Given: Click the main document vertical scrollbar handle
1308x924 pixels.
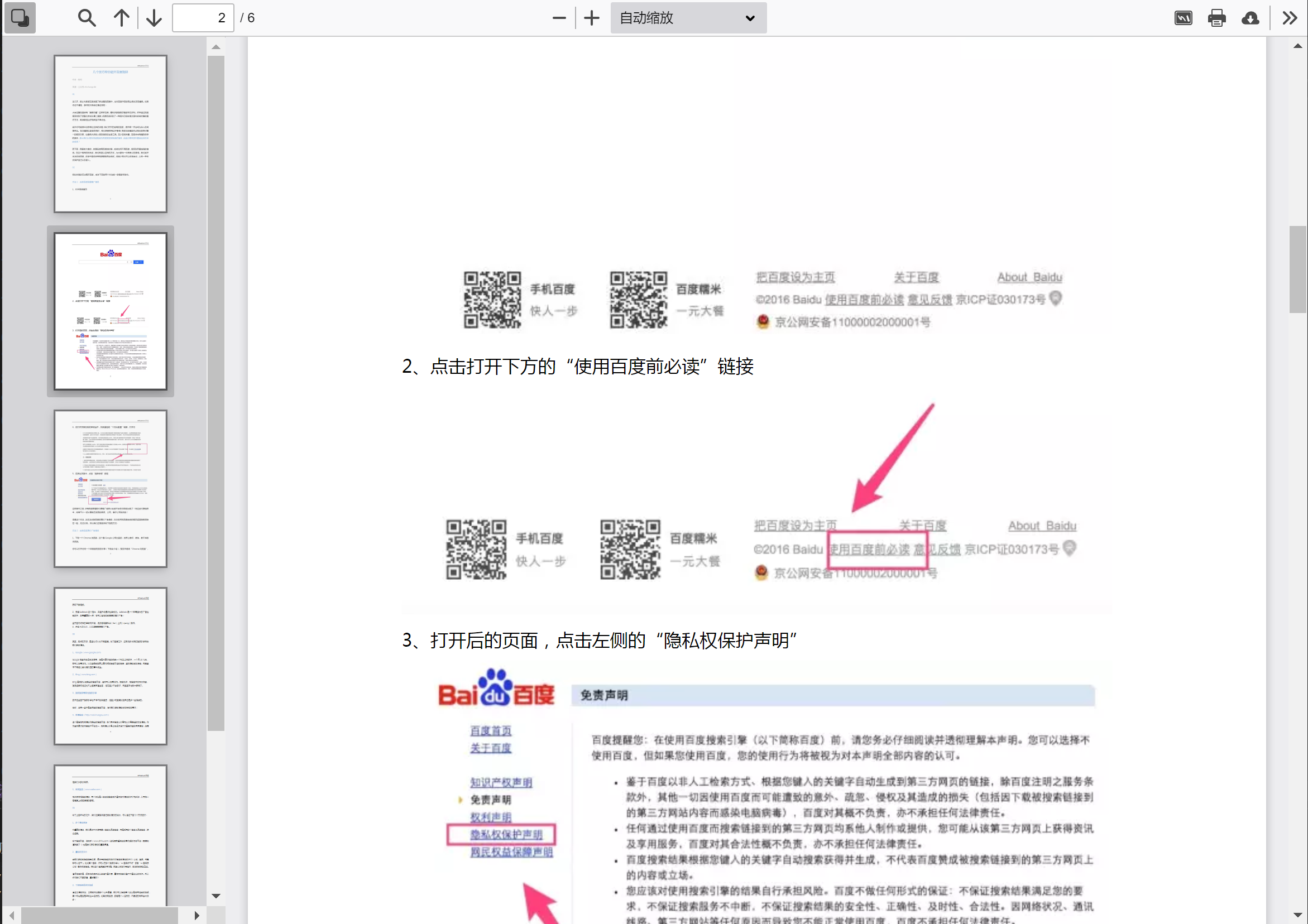Looking at the screenshot, I should click(x=1298, y=269).
